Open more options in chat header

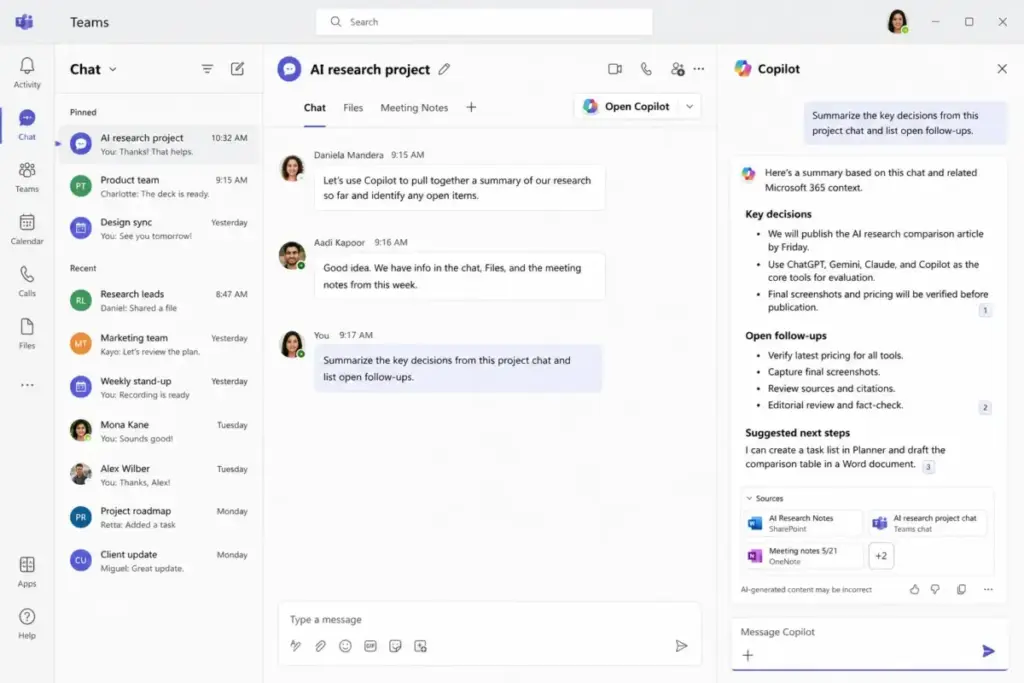coord(699,69)
